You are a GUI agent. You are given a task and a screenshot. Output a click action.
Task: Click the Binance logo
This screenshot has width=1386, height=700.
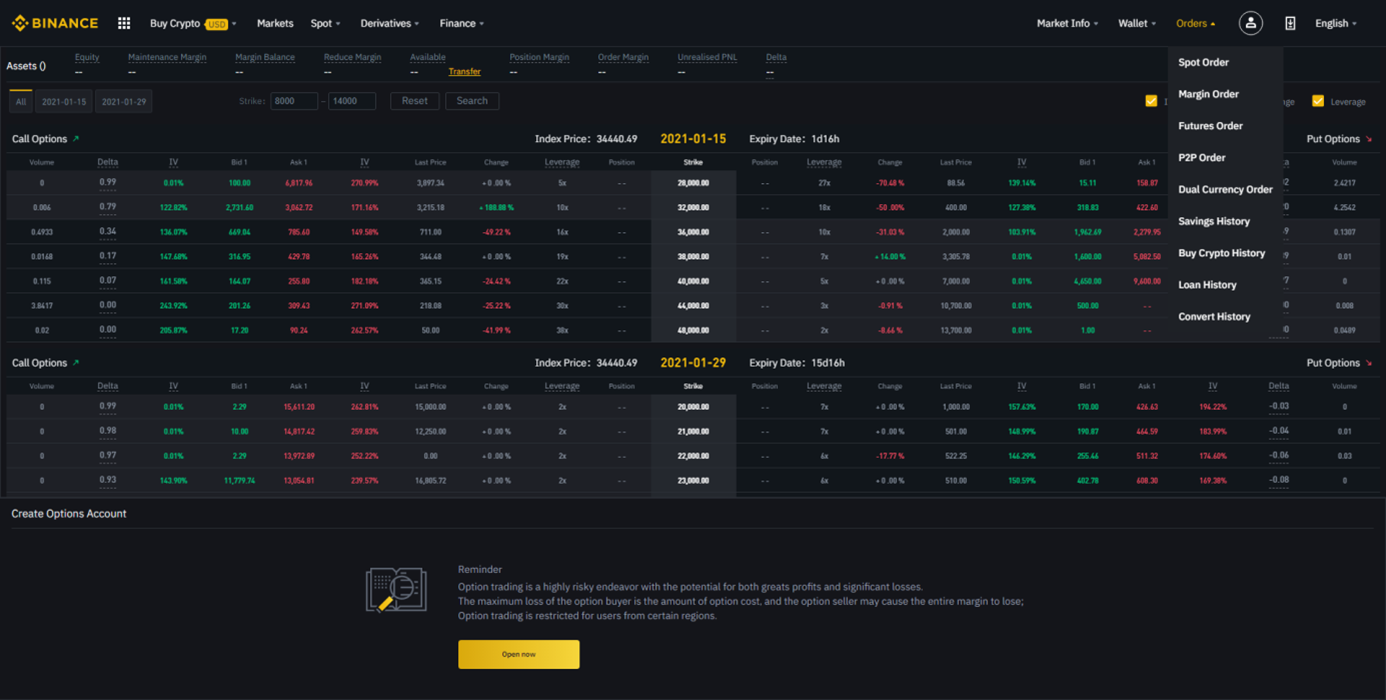tap(55, 22)
